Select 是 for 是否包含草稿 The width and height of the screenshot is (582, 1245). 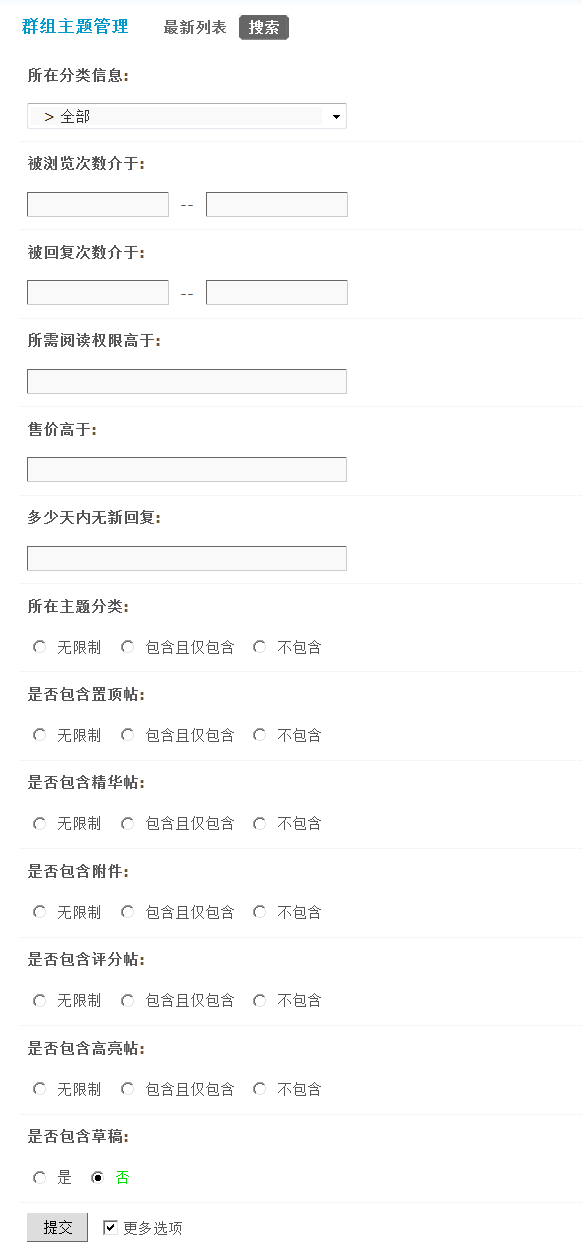39,1177
